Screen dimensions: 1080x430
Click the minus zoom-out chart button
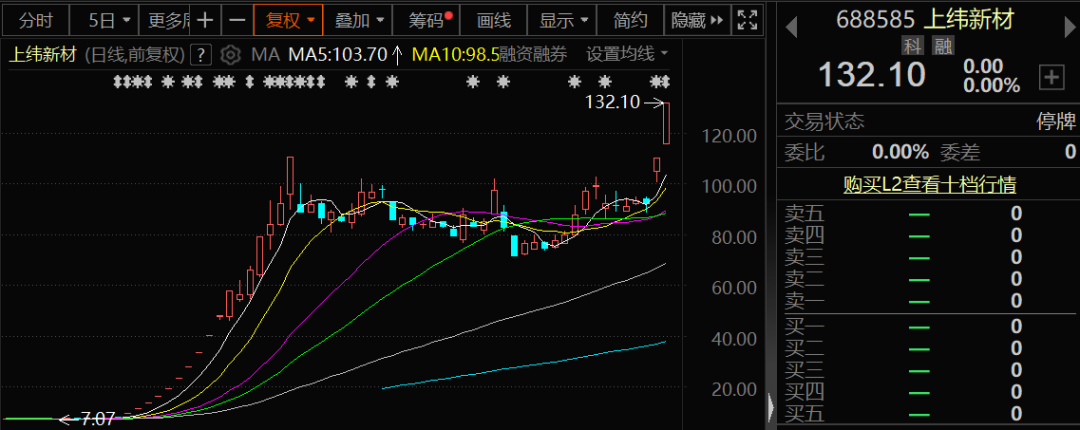click(236, 19)
